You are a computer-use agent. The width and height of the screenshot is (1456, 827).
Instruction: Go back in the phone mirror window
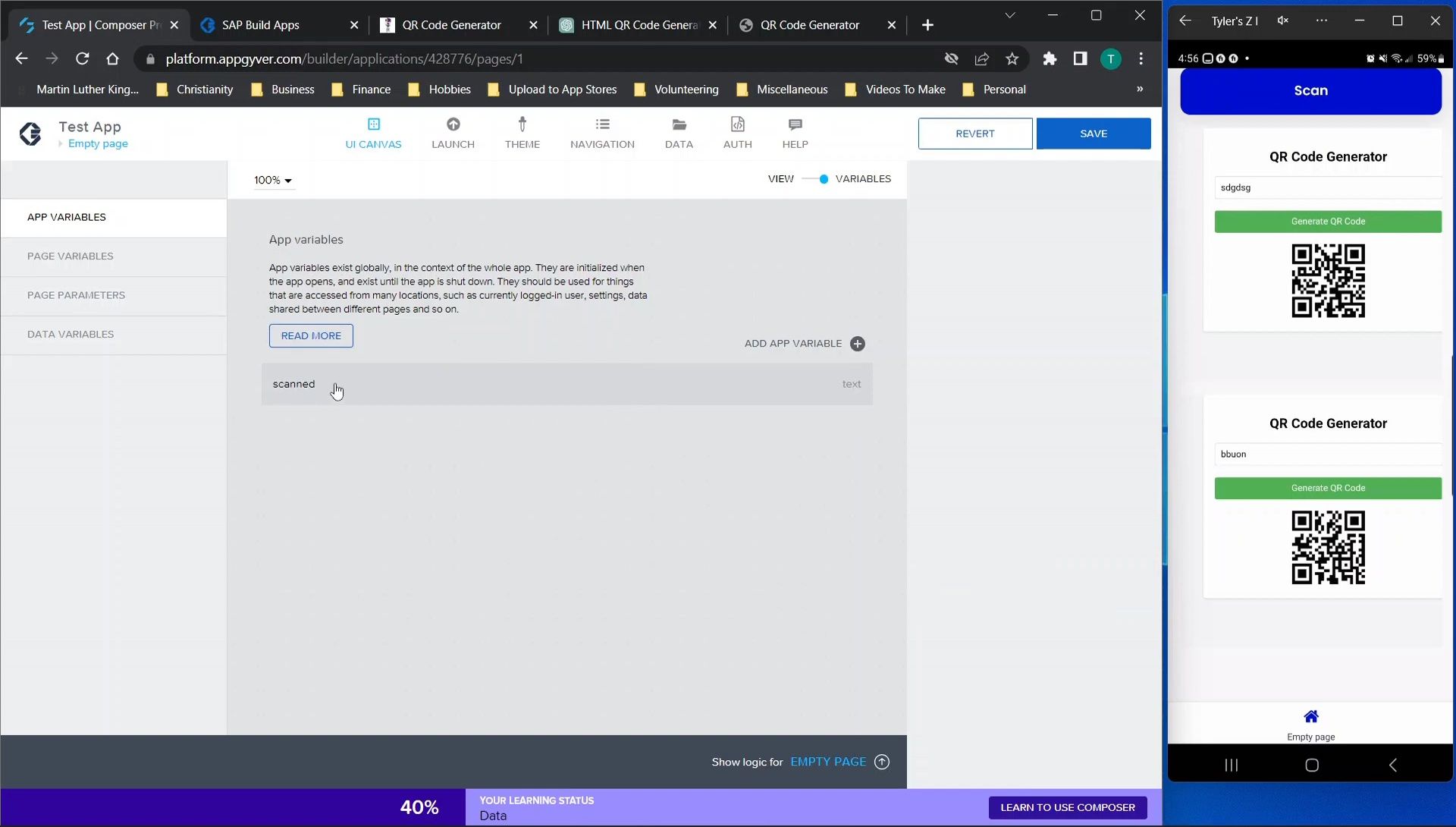click(x=1185, y=20)
